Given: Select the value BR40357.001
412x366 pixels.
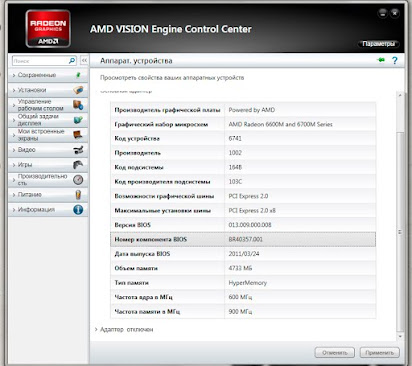Looking at the screenshot, I should 246,239.
